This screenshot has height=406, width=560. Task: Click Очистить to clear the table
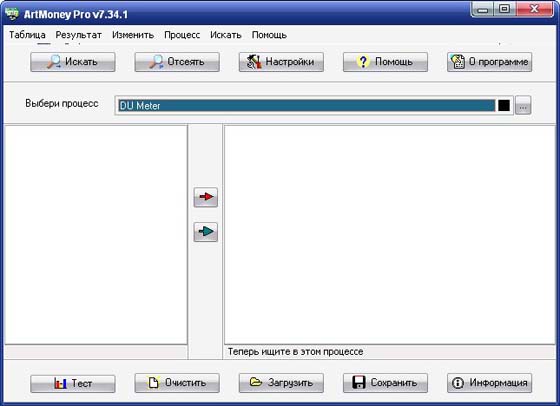tap(177, 383)
